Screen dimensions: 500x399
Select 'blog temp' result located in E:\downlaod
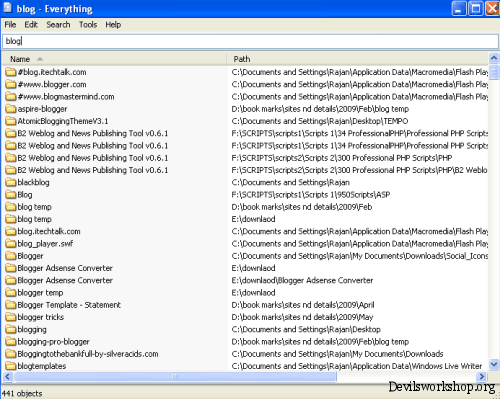34,219
